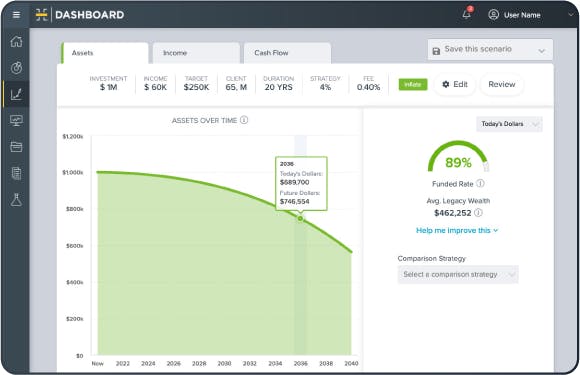The width and height of the screenshot is (580, 375).
Task: Open the Today's Dollars dropdown
Action: point(509,124)
